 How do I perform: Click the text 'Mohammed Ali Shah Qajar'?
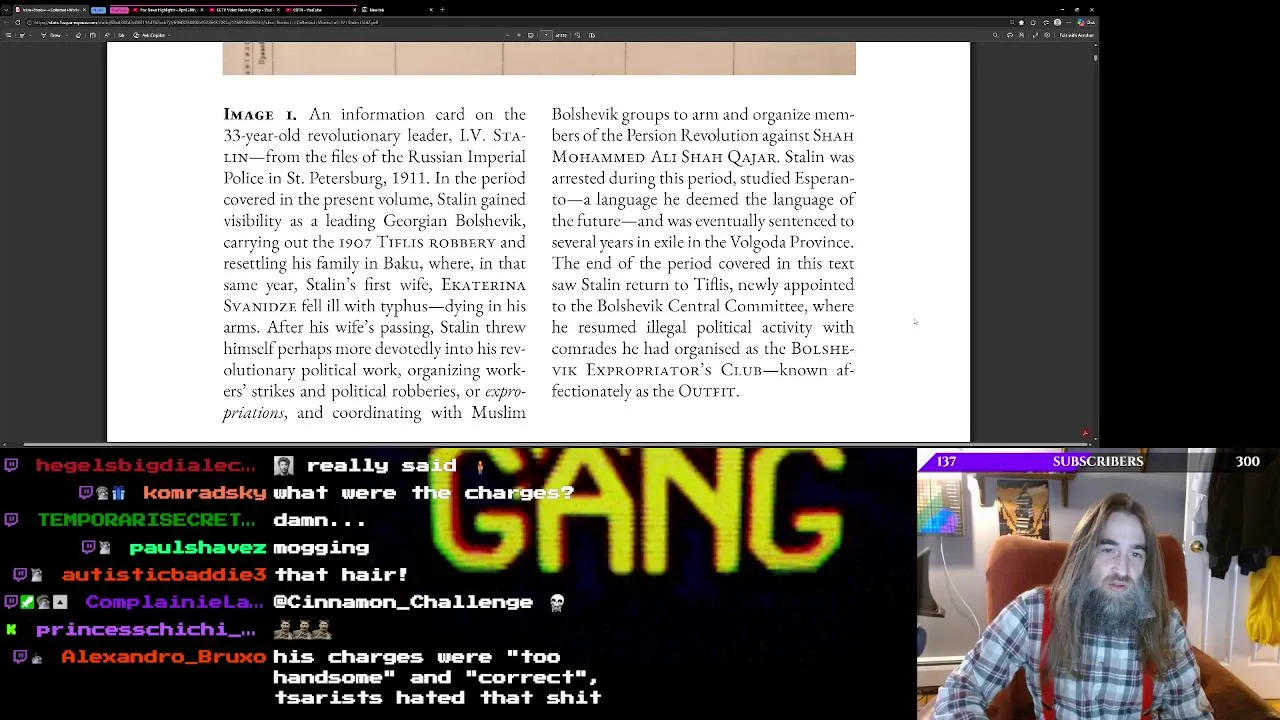pyautogui.click(x=664, y=157)
